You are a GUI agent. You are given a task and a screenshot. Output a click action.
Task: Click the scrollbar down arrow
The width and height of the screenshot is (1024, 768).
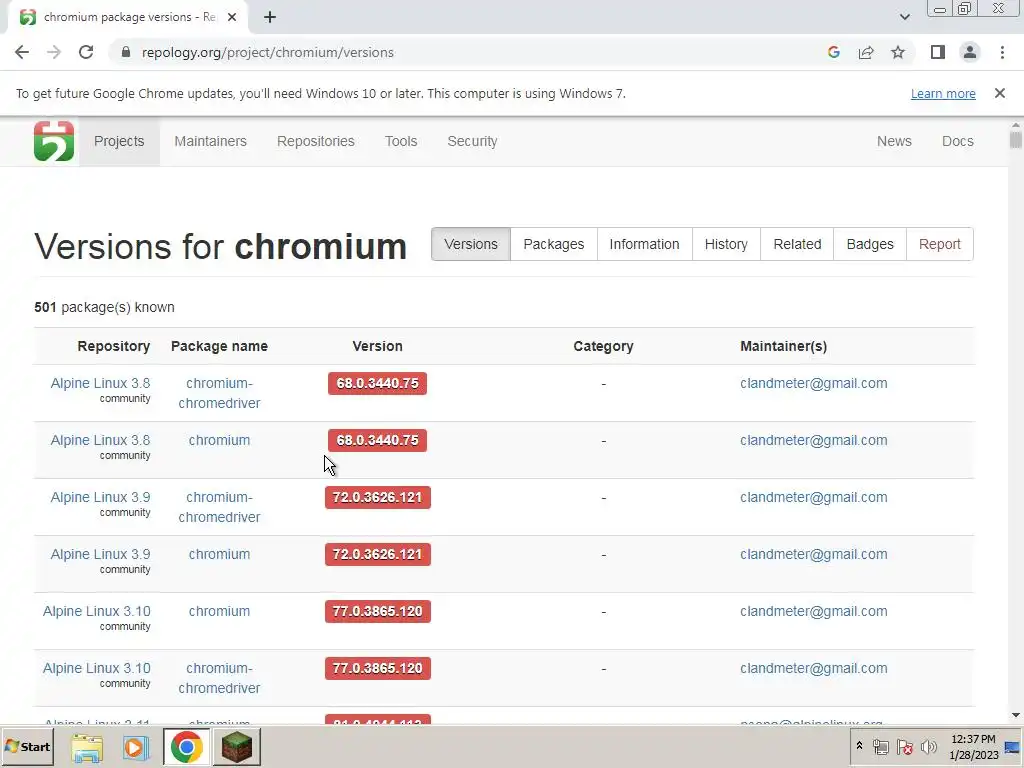1016,715
